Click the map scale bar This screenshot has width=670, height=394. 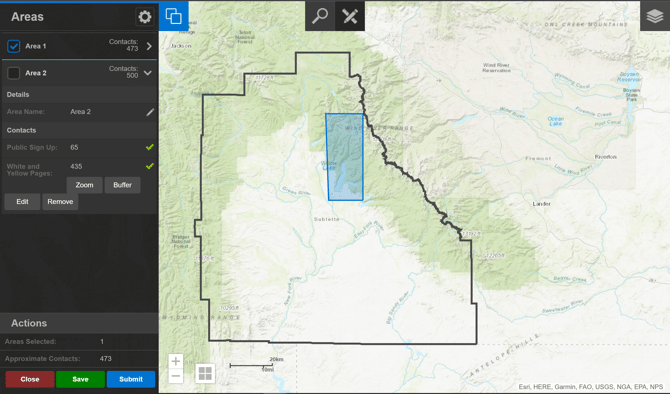[x=256, y=365]
